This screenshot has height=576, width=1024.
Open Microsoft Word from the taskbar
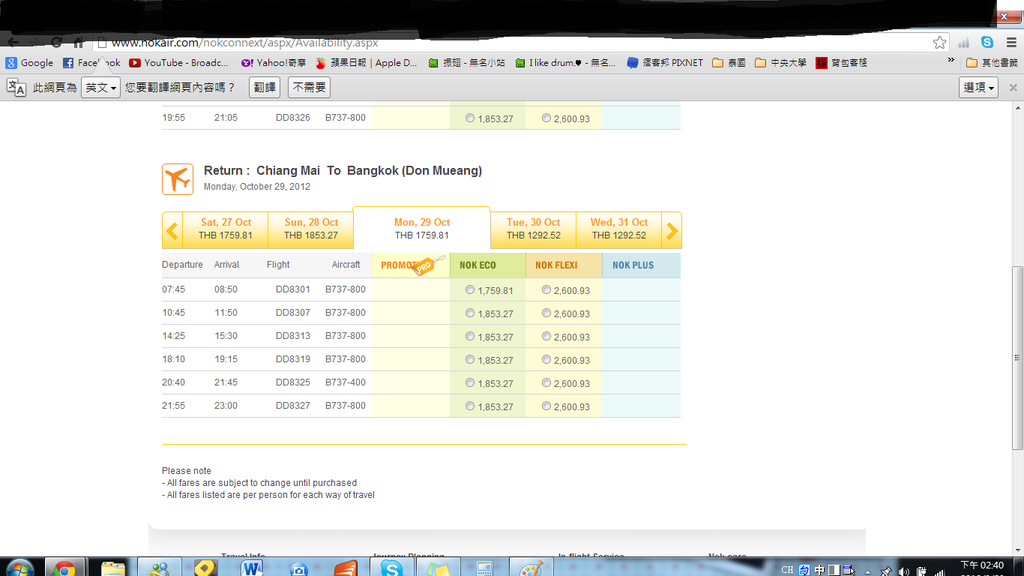[x=251, y=568]
